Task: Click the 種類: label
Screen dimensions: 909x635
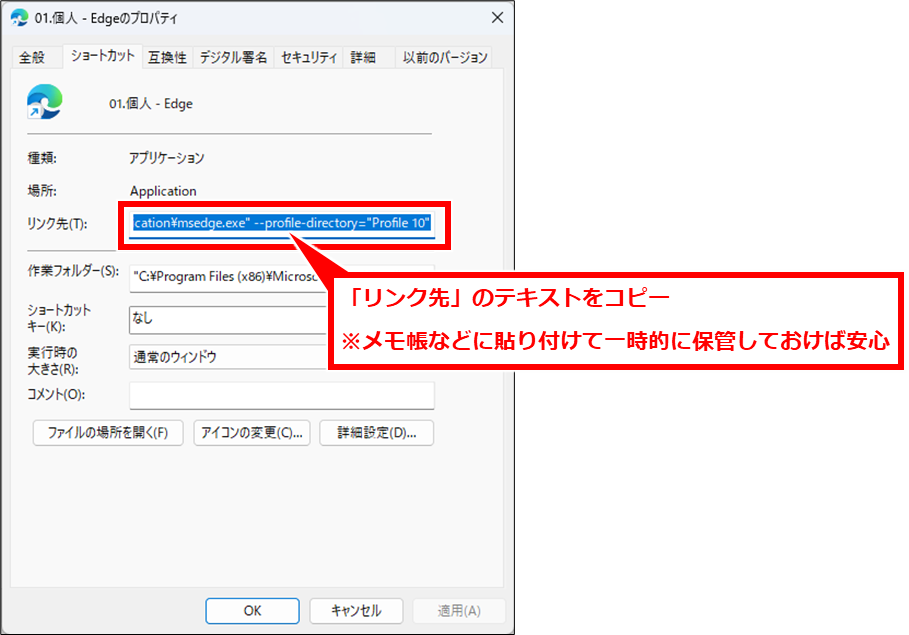Action: tap(42, 158)
